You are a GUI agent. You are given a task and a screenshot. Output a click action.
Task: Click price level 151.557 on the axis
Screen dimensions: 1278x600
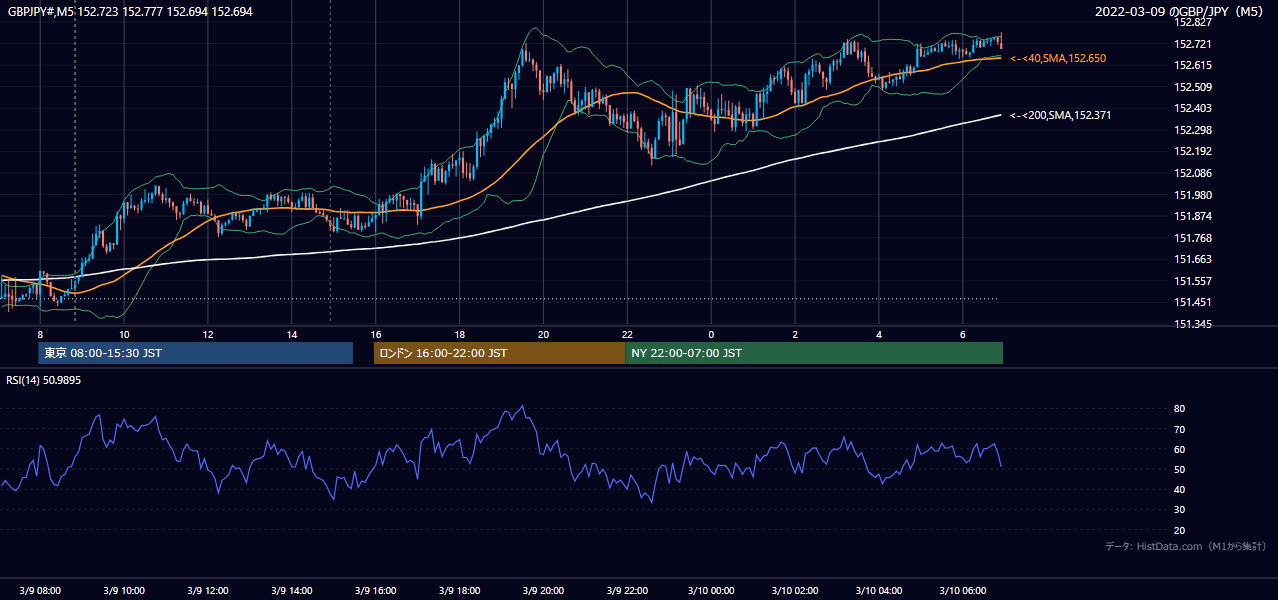pos(1192,281)
